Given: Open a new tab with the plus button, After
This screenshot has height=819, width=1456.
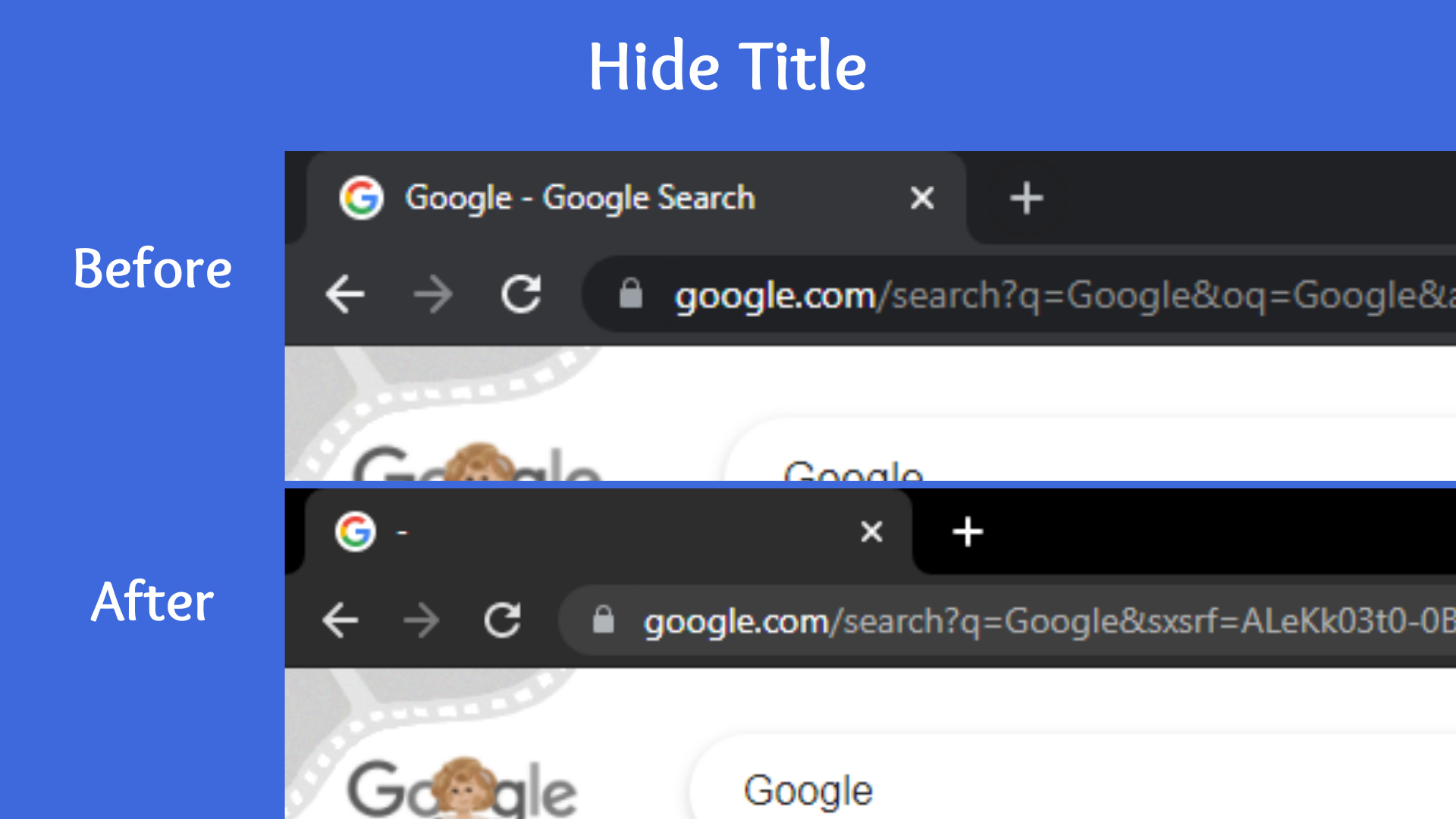Looking at the screenshot, I should 968,532.
